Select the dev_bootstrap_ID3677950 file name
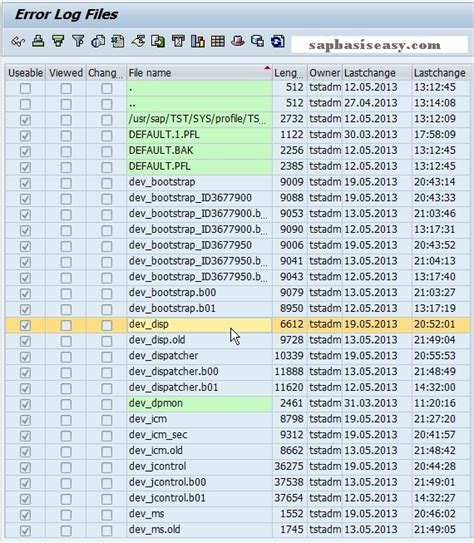 [x=190, y=245]
